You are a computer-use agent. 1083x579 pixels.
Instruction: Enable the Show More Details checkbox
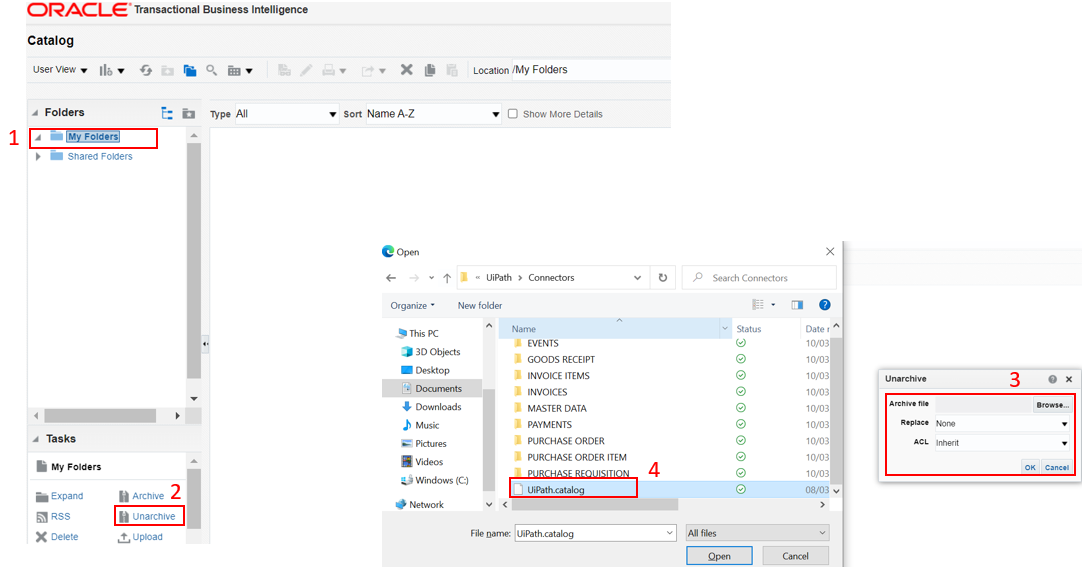coord(513,114)
